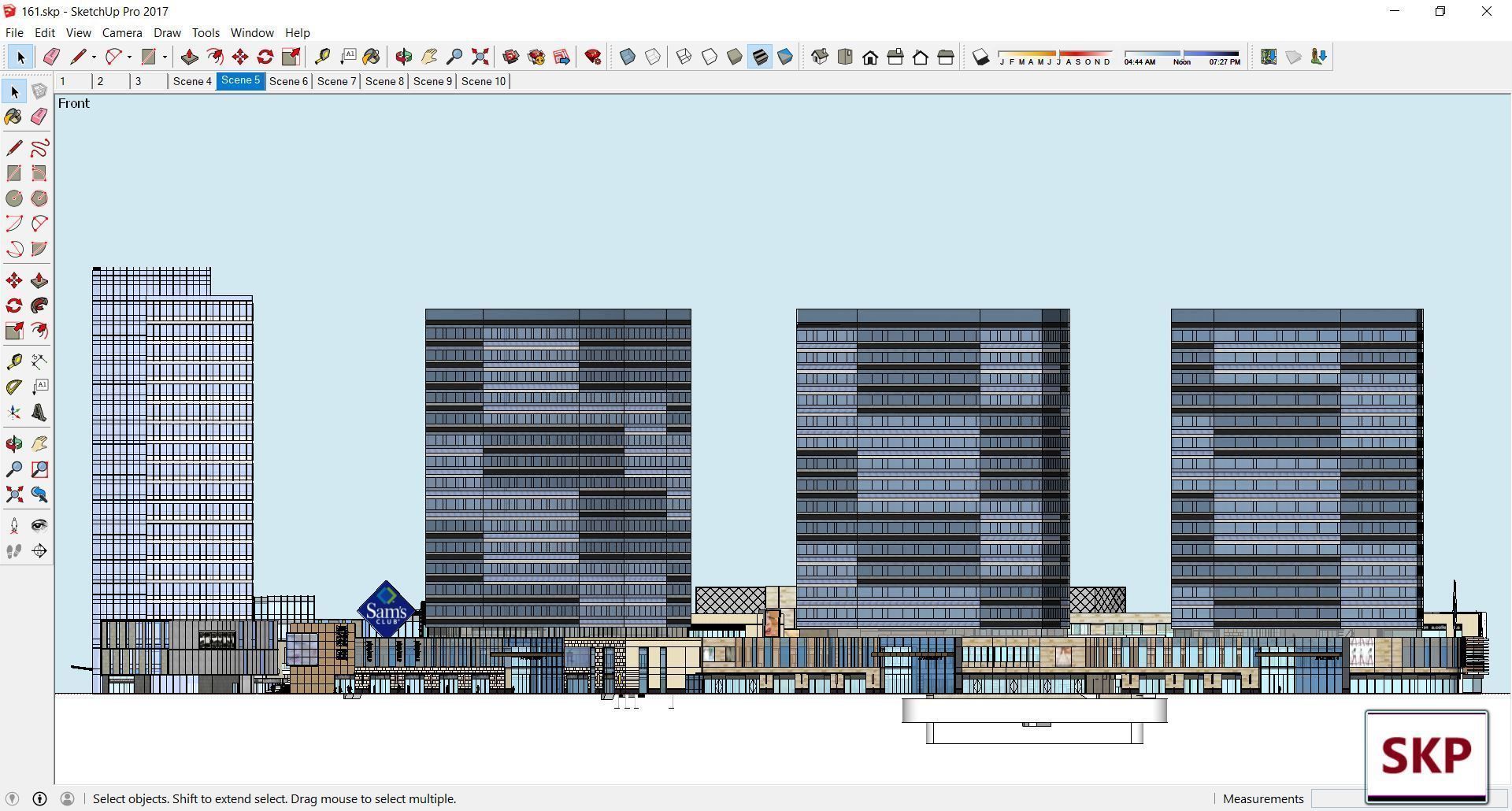Select the Eraser tool in top toolbar
The height and width of the screenshot is (811, 1512).
(51, 57)
